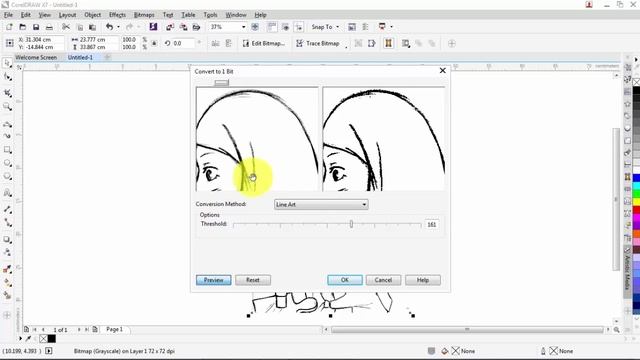Screen dimensions: 640x360
Task: Click the Open file folder icon
Action: tap(23, 27)
